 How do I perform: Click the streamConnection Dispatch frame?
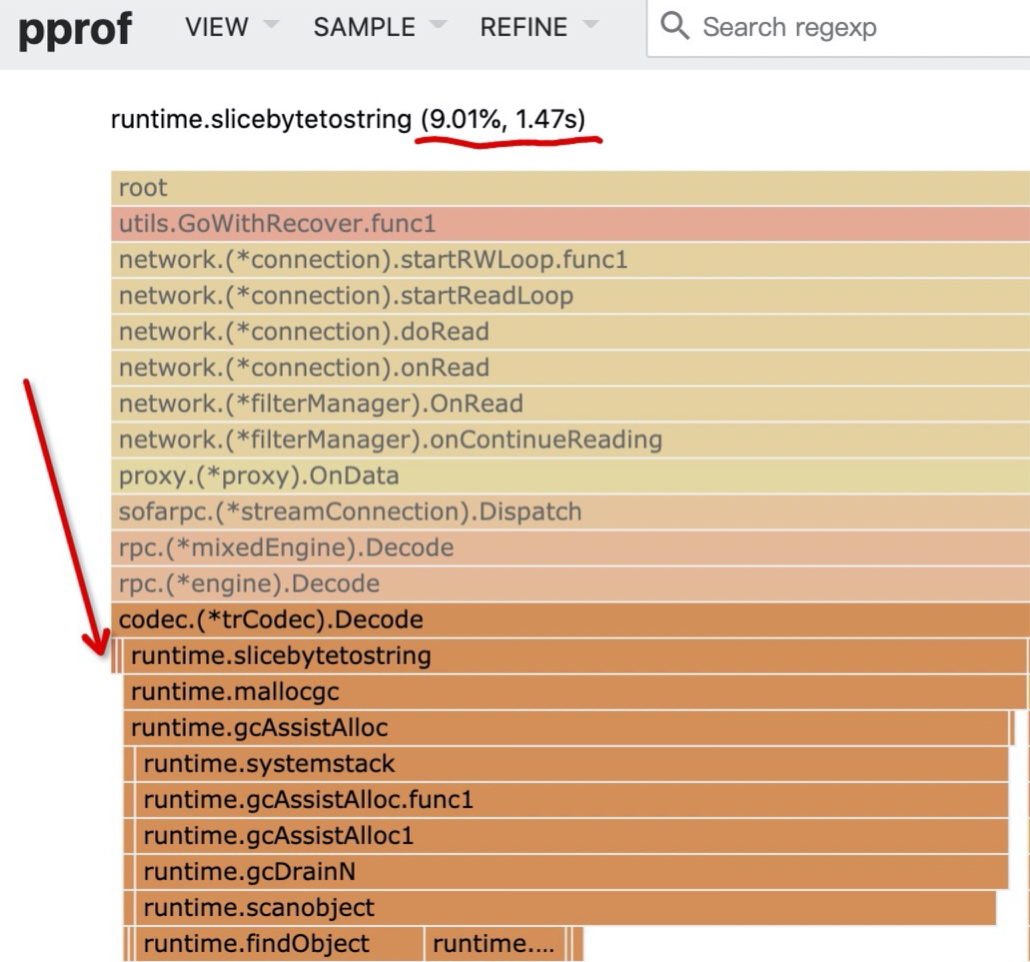pos(570,512)
